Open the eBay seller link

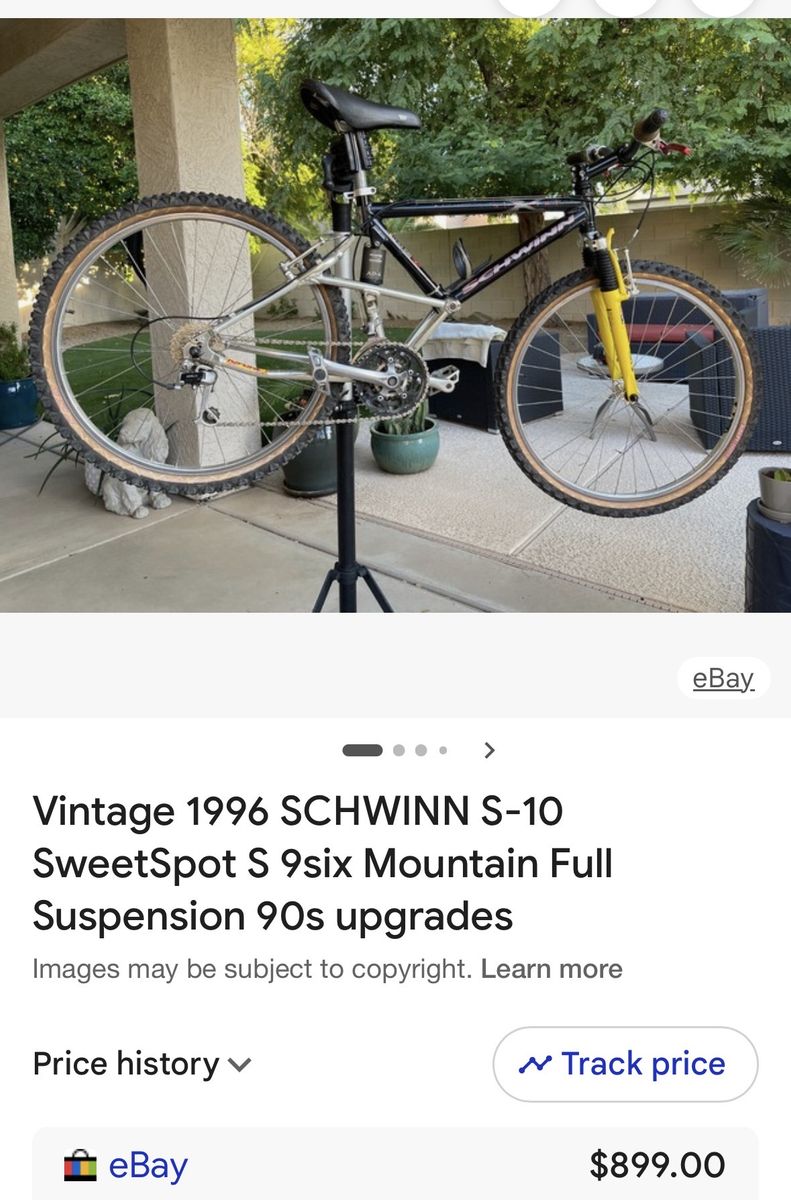click(148, 1166)
